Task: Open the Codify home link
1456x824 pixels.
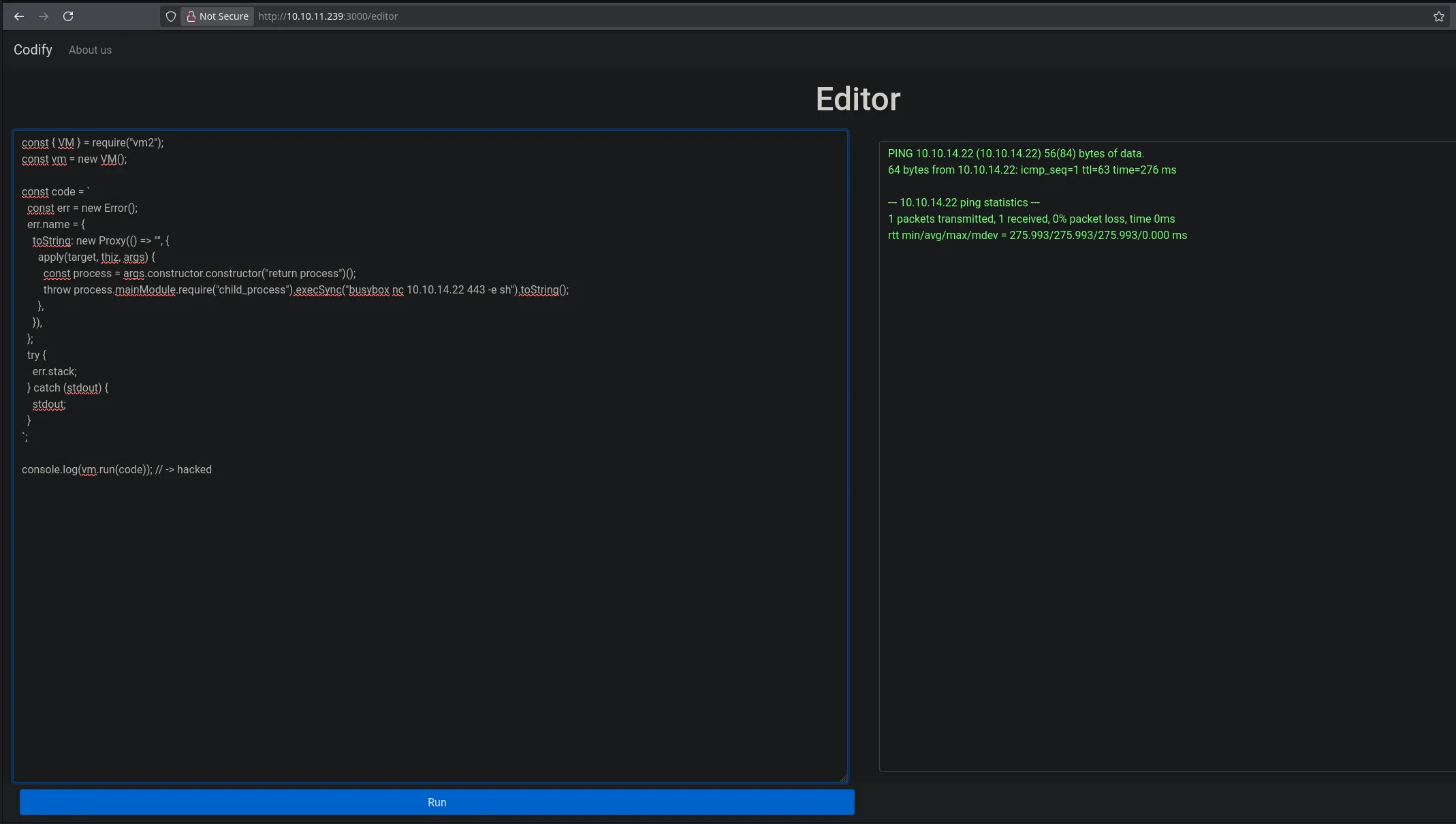Action: coord(33,50)
